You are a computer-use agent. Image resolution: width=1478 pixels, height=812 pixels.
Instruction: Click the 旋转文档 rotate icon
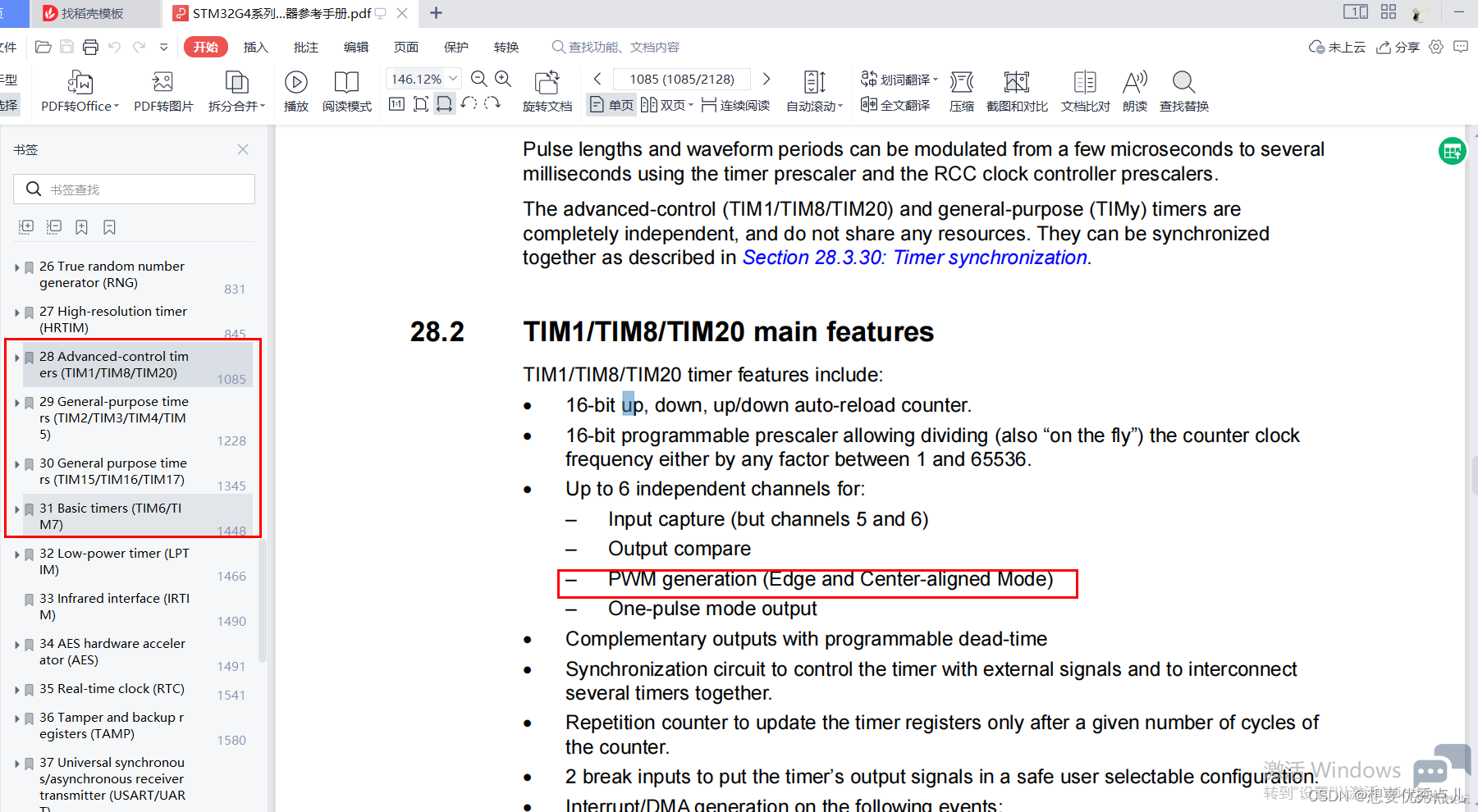tap(547, 83)
